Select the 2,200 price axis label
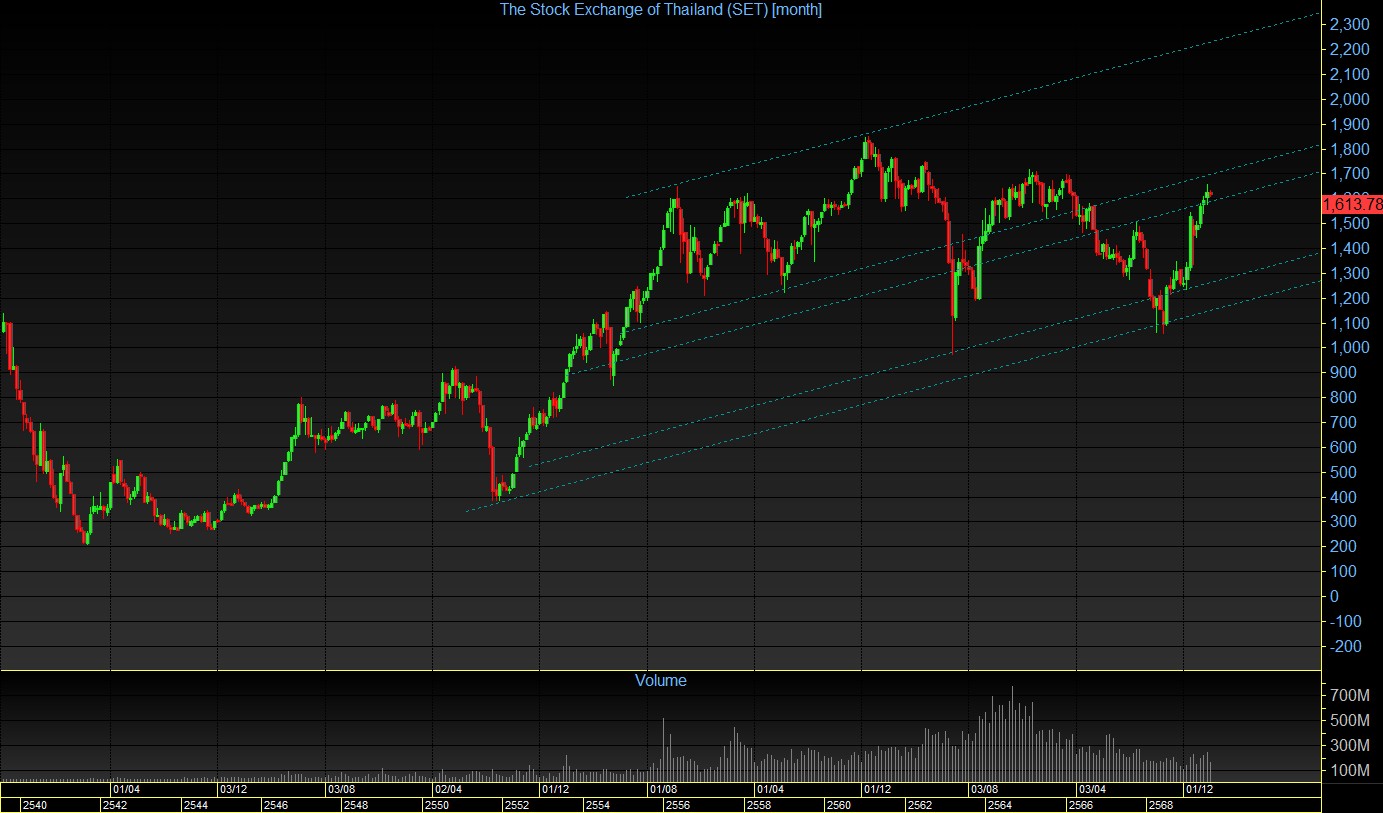The image size is (1383, 813). (x=1349, y=49)
